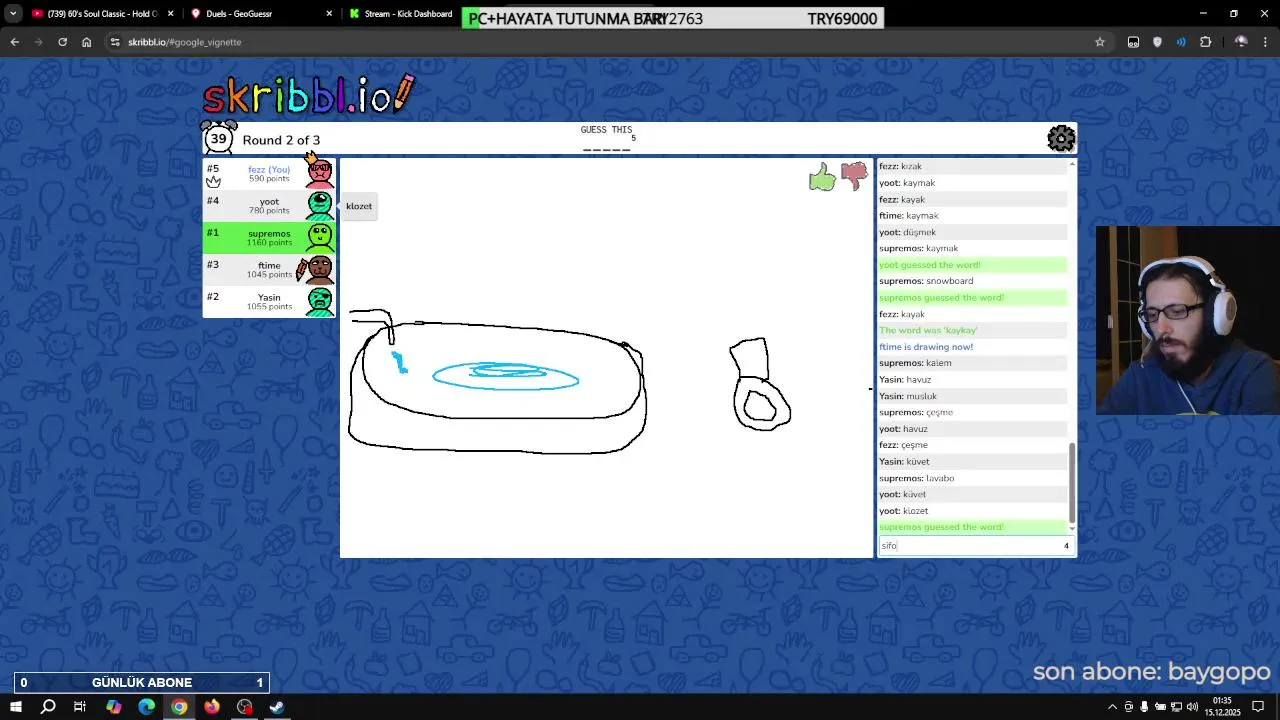Screen dimensions: 1280x720
Task: Open Microsoft Edge from the taskbar
Action: (x=146, y=707)
